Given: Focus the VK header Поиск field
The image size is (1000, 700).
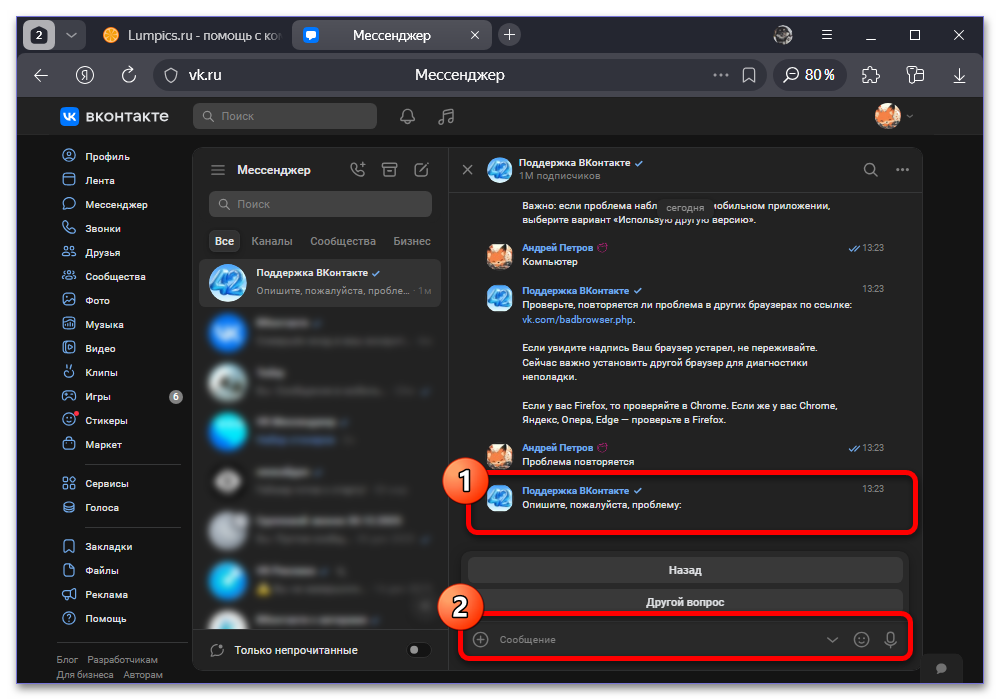Looking at the screenshot, I should [284, 116].
